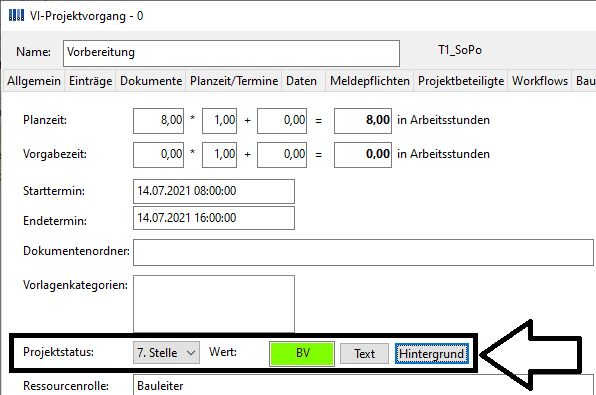Click the Planzeit multiplier 1,00 field
Viewport: 596px width, 395px height.
click(219, 121)
